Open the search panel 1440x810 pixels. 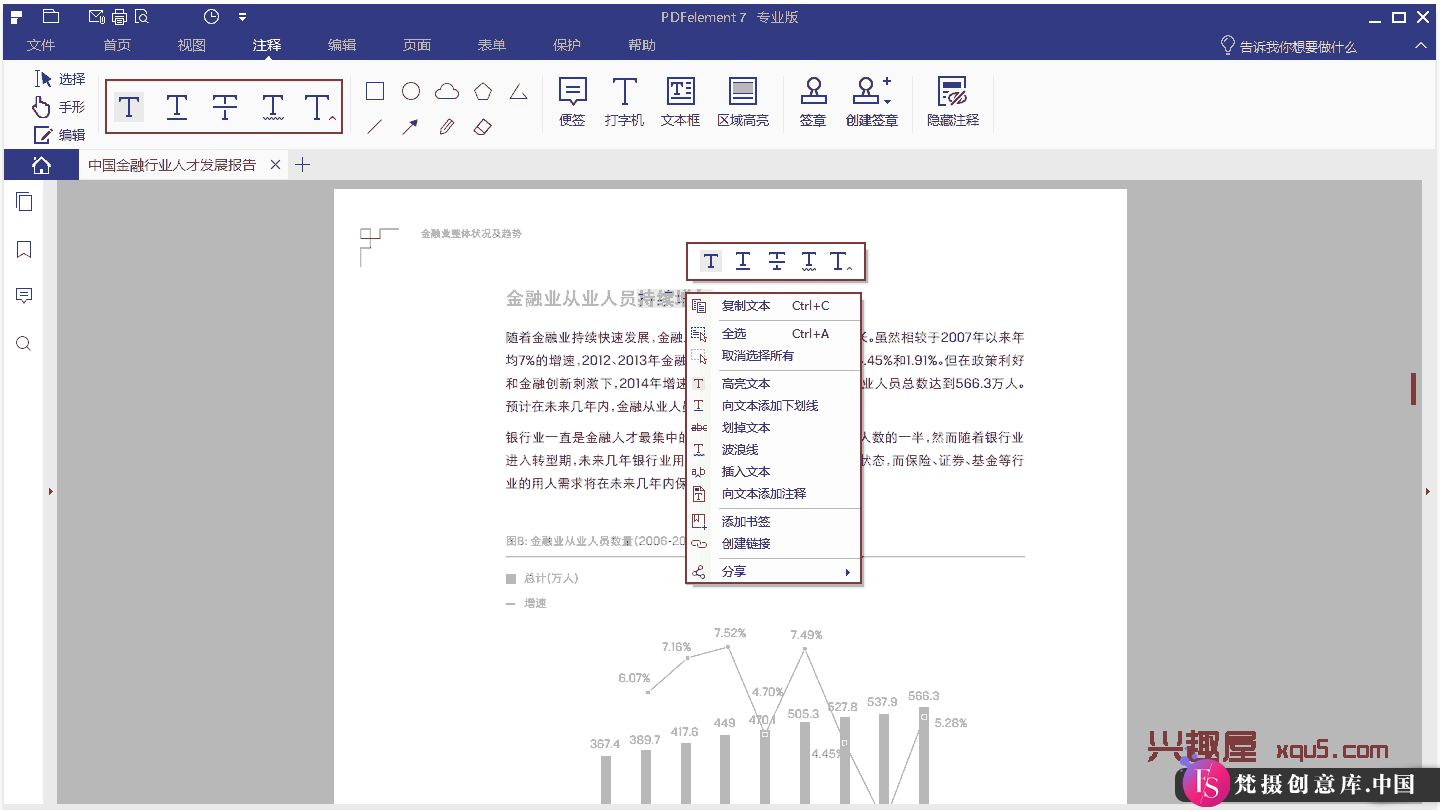pos(24,344)
